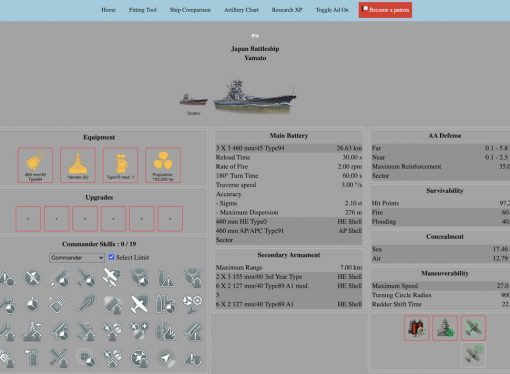Select the 460 mm/45 Type94 artillery equipment
Viewport: 510px width, 374px height.
click(35, 165)
